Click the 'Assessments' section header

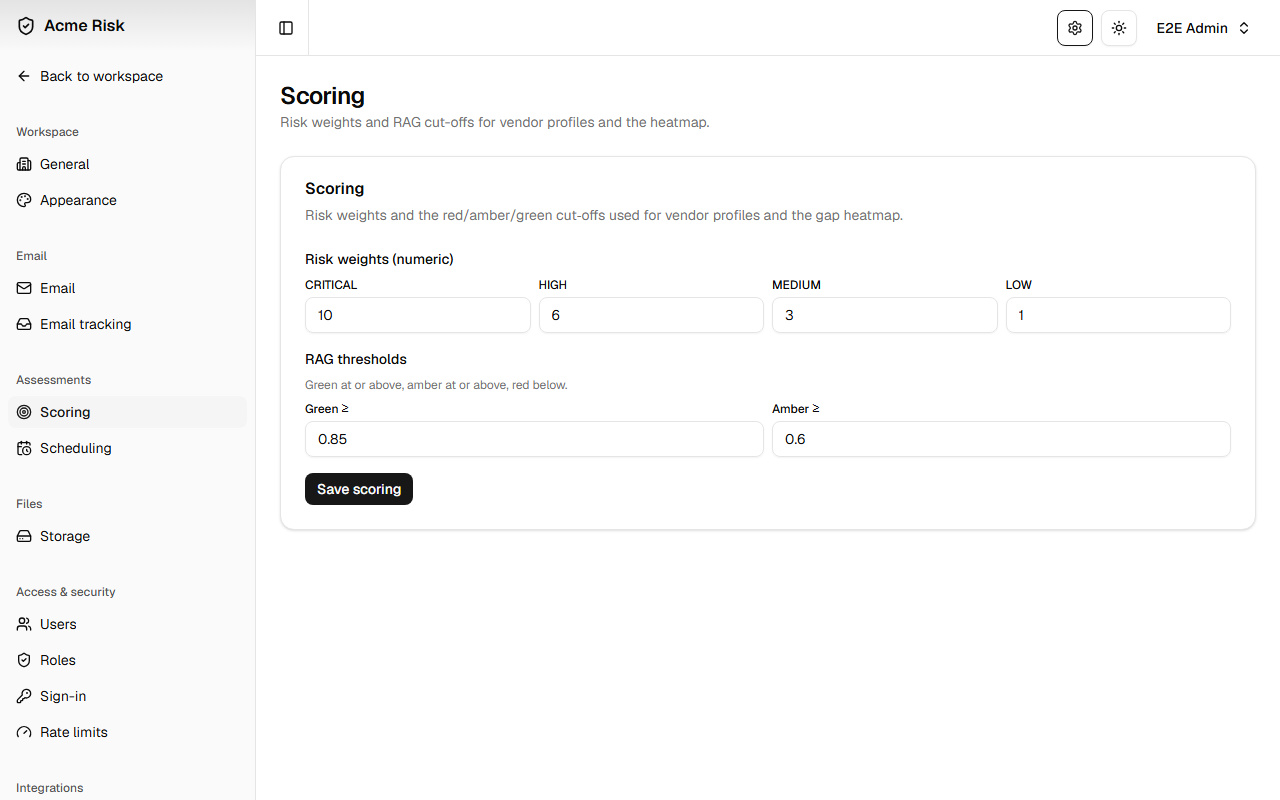point(54,380)
